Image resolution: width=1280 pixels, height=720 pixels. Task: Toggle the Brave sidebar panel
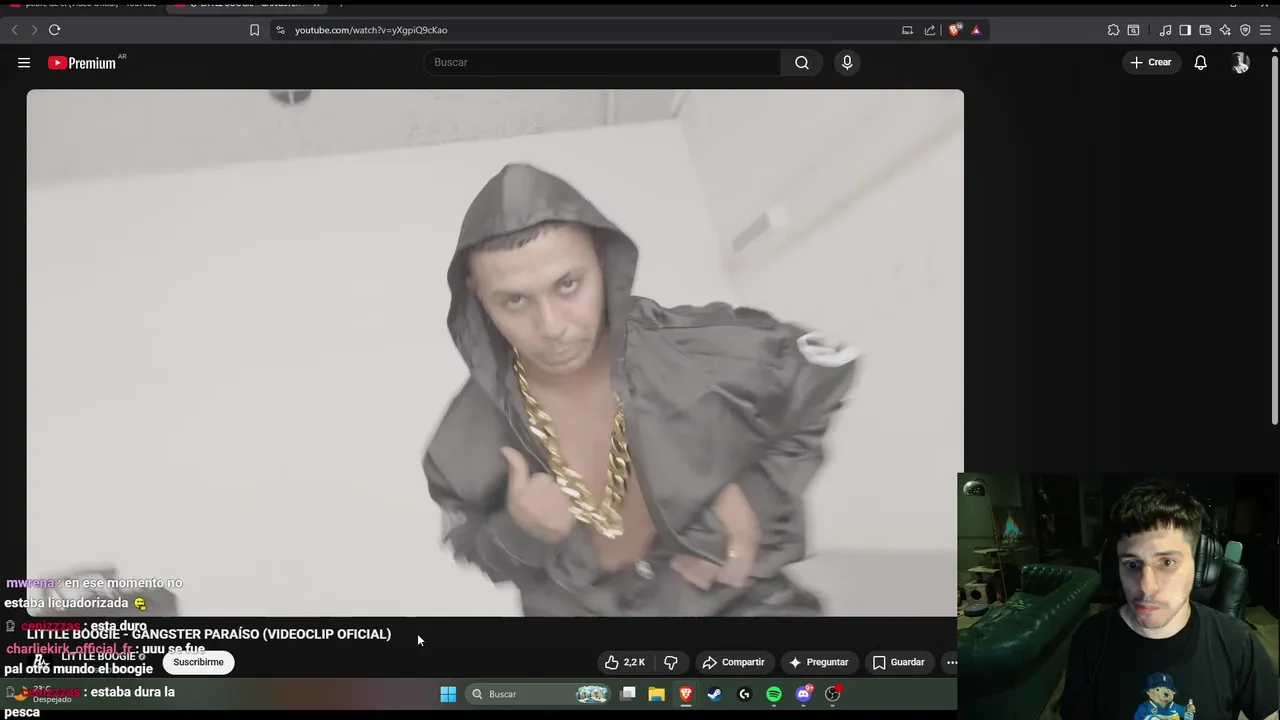pos(1185,30)
